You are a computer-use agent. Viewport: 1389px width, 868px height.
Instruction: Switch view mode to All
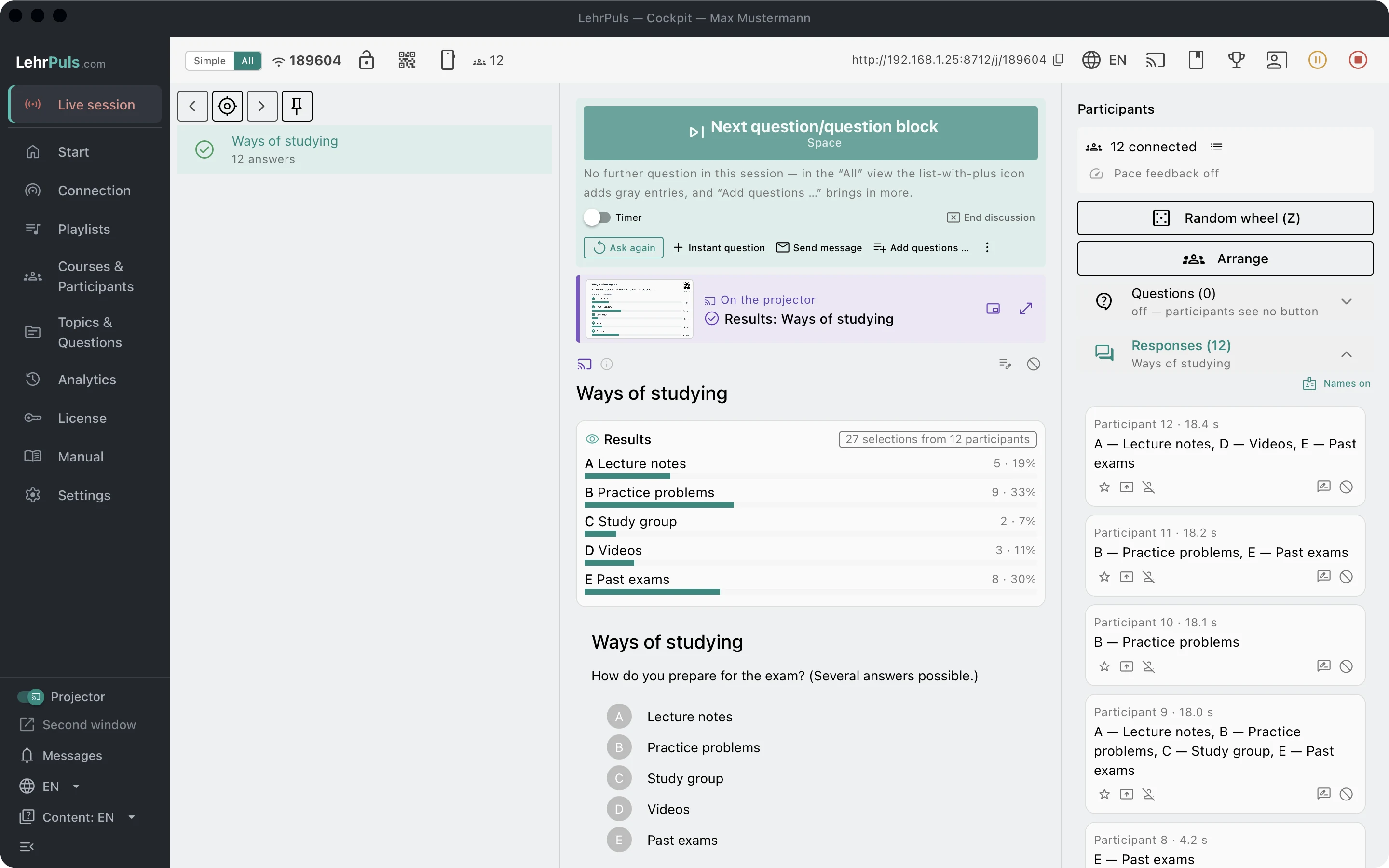tap(247, 60)
